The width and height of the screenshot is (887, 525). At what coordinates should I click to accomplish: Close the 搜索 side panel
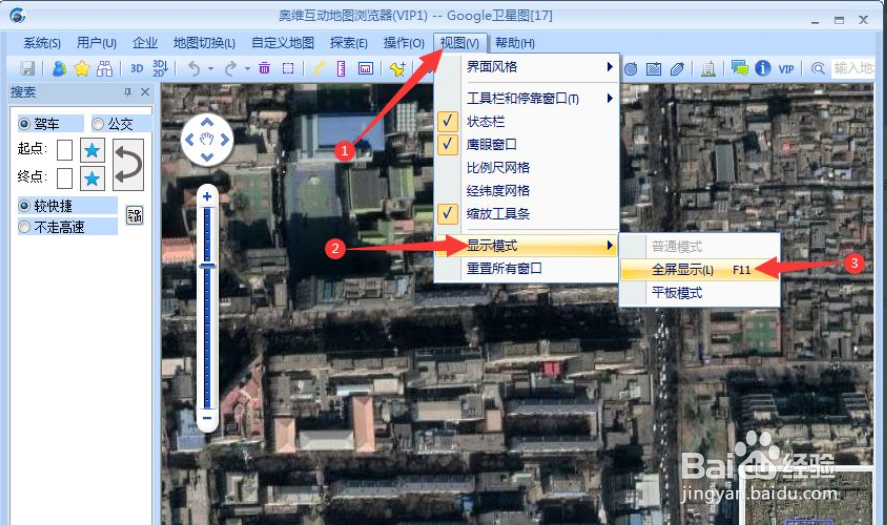click(x=145, y=92)
